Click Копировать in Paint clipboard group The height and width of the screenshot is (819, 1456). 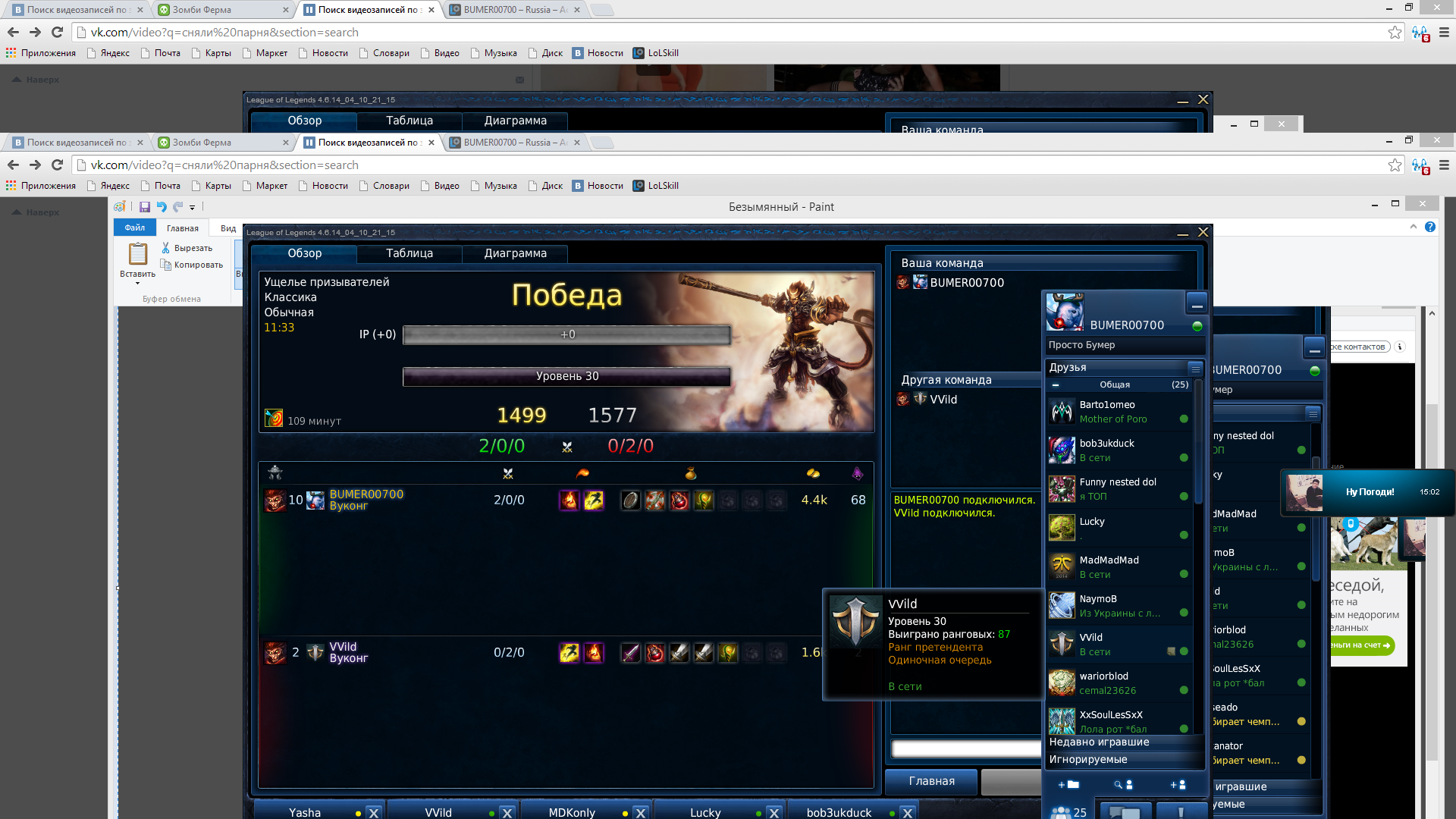coord(191,265)
